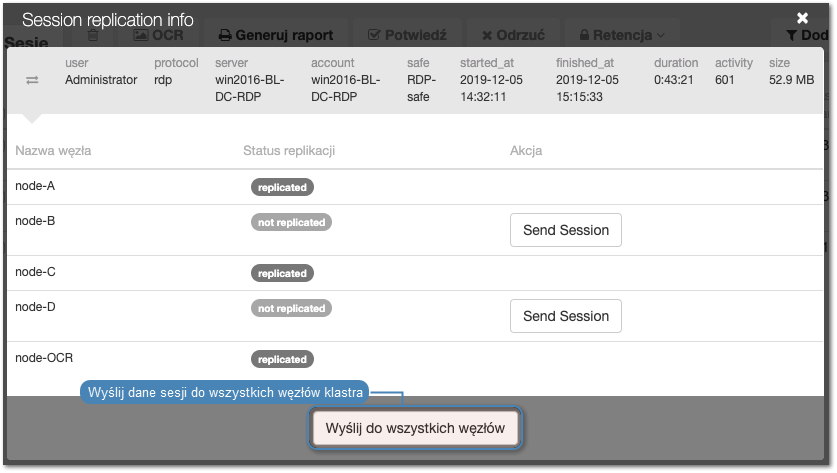Click the filter funnel icon at right
Screen dimensions: 837x473
(x=792, y=35)
